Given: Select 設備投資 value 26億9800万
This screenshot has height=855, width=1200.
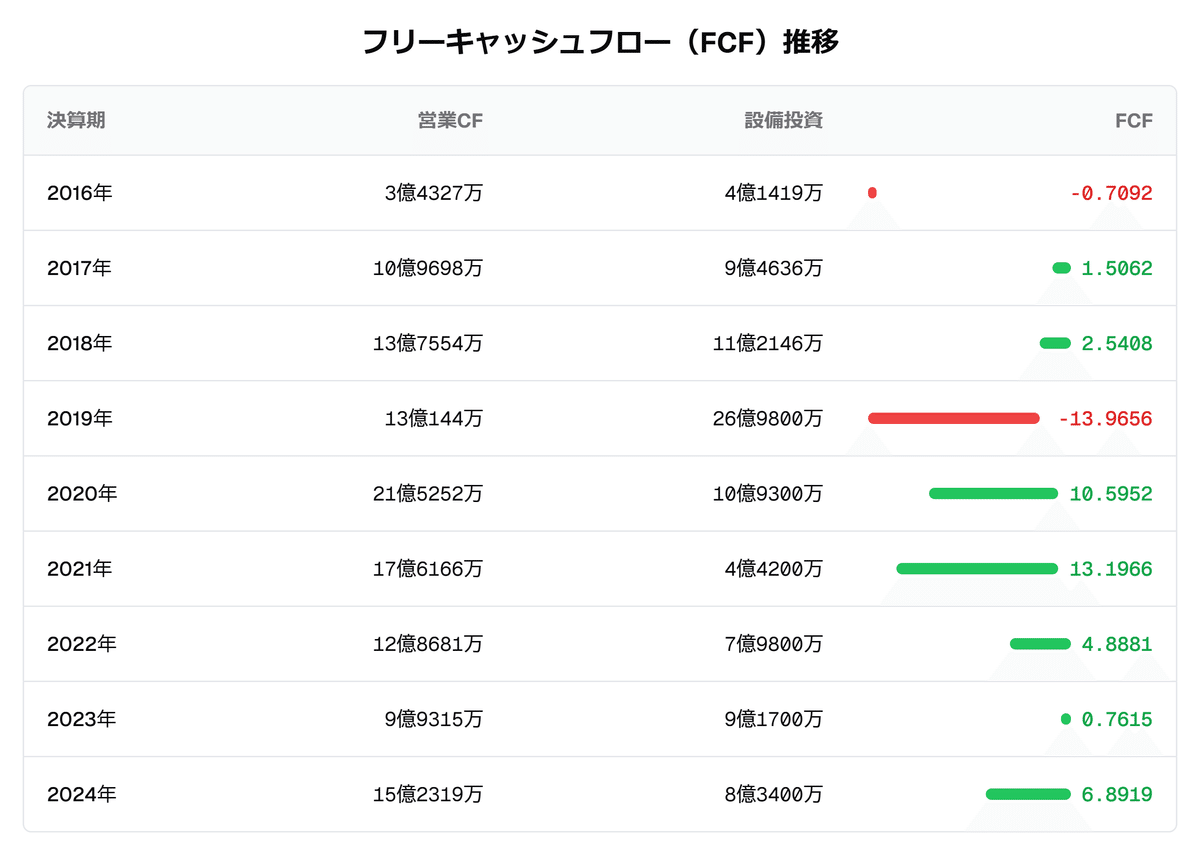Looking at the screenshot, I should (x=768, y=419).
